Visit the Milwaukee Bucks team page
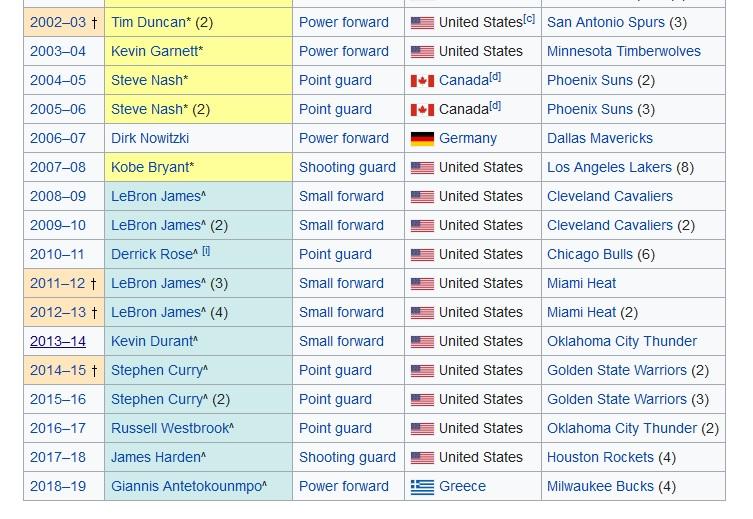 [600, 486]
